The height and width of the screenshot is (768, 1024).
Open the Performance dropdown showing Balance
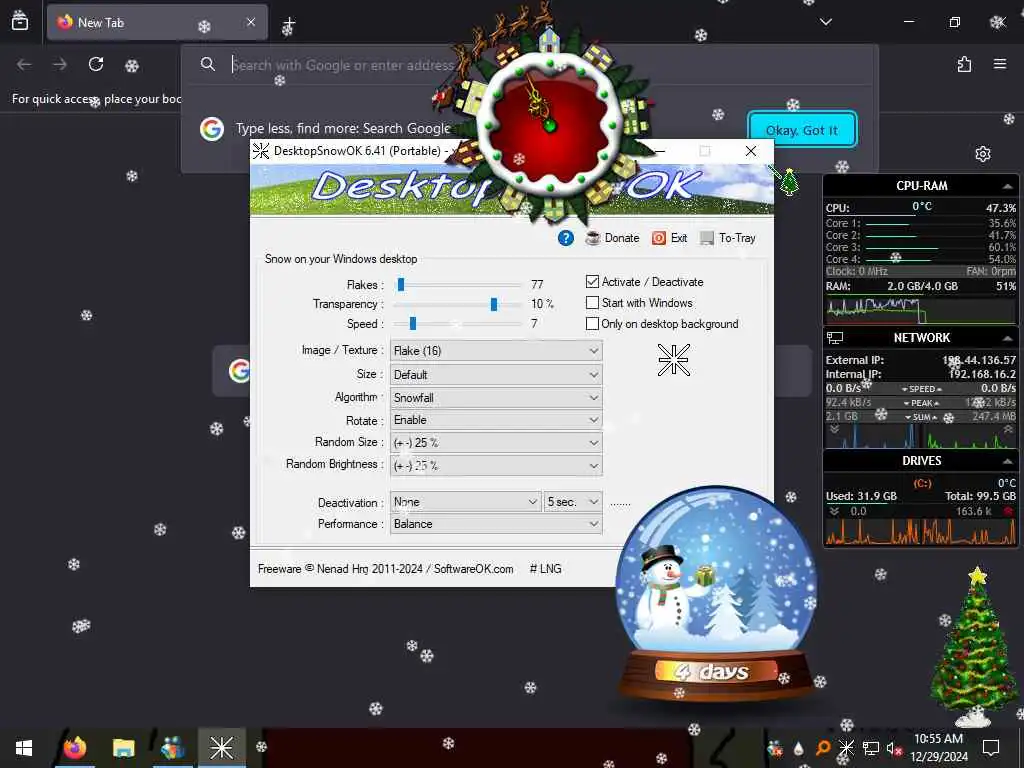point(496,524)
